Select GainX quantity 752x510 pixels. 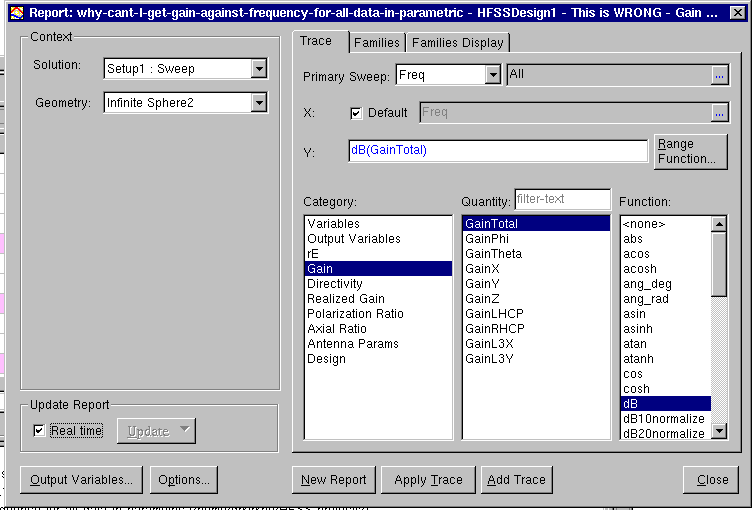(536, 269)
